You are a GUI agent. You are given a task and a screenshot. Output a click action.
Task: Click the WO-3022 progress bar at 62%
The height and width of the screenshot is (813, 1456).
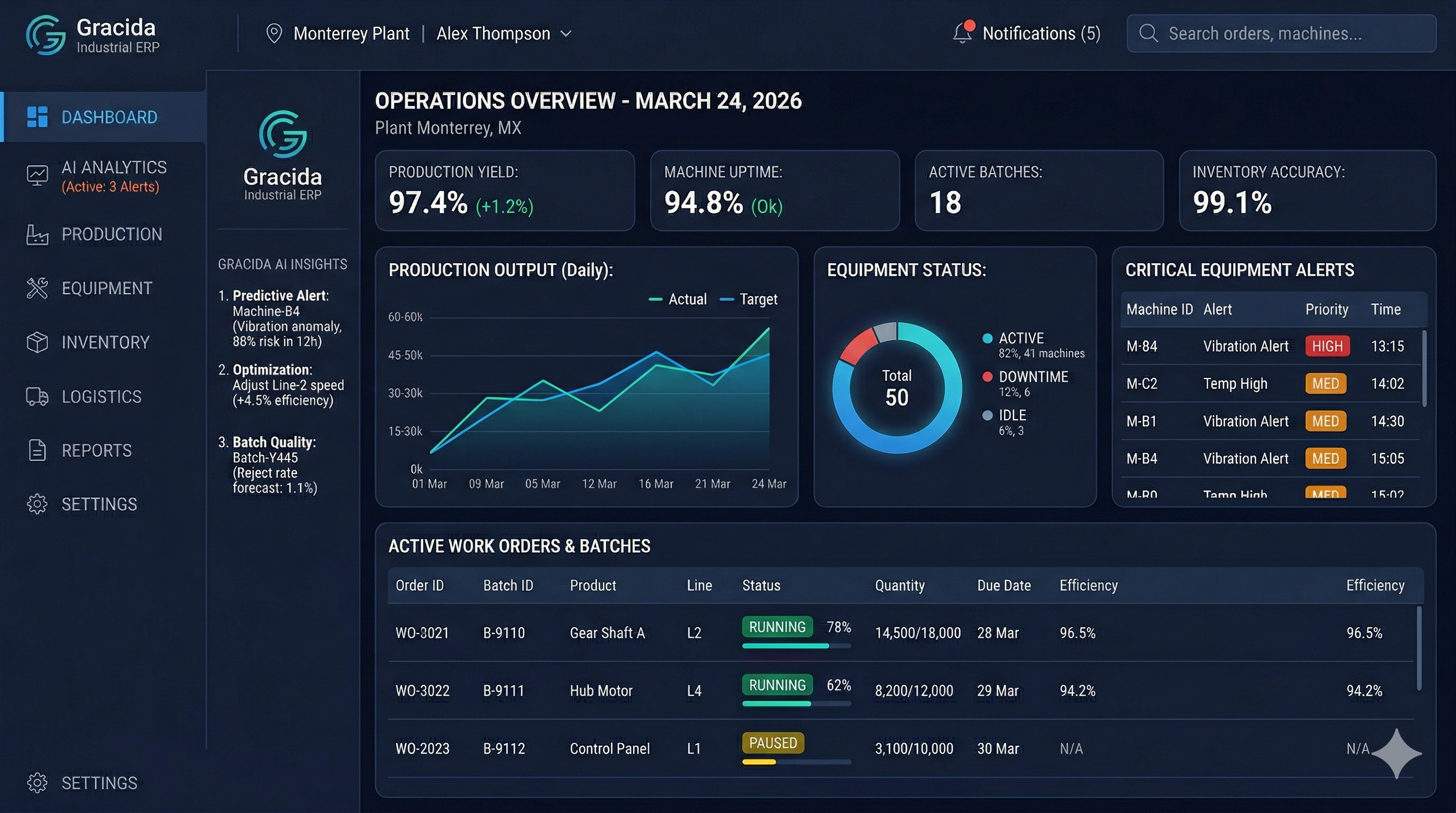(x=796, y=703)
